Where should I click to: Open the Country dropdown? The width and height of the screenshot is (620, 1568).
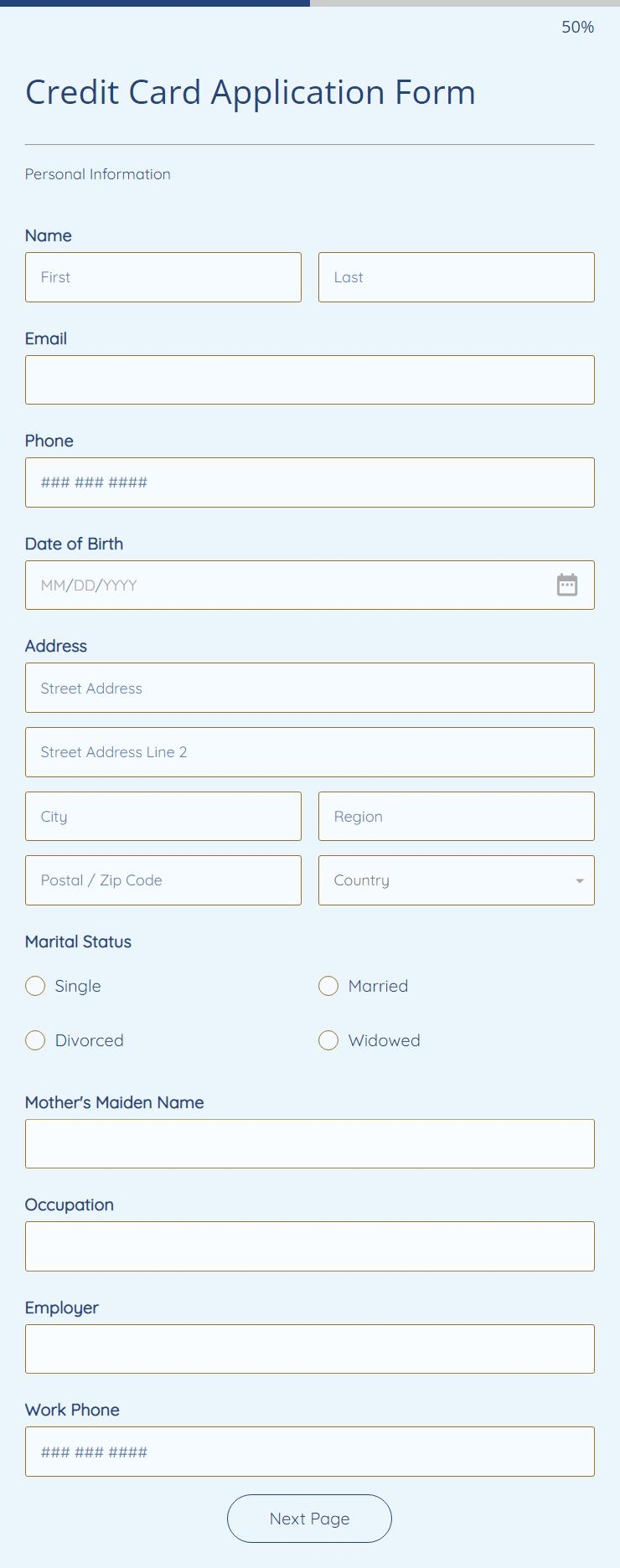pos(456,880)
